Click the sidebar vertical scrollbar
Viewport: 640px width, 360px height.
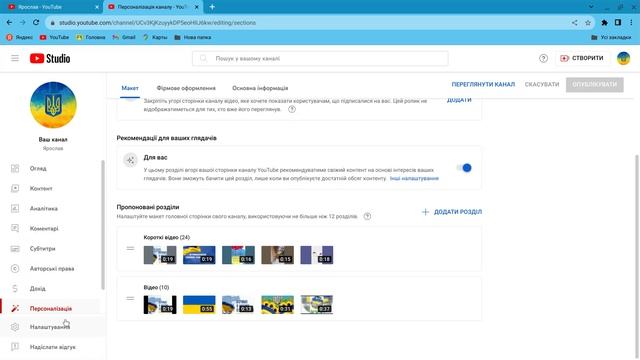tap(103, 224)
